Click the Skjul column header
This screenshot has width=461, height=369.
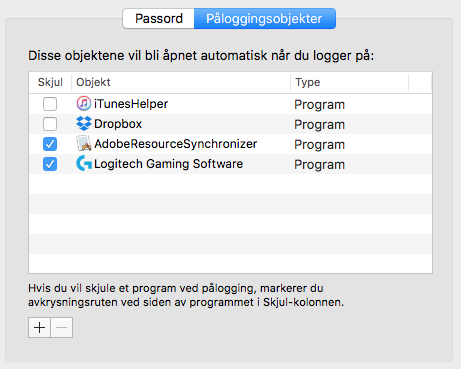tap(50, 82)
